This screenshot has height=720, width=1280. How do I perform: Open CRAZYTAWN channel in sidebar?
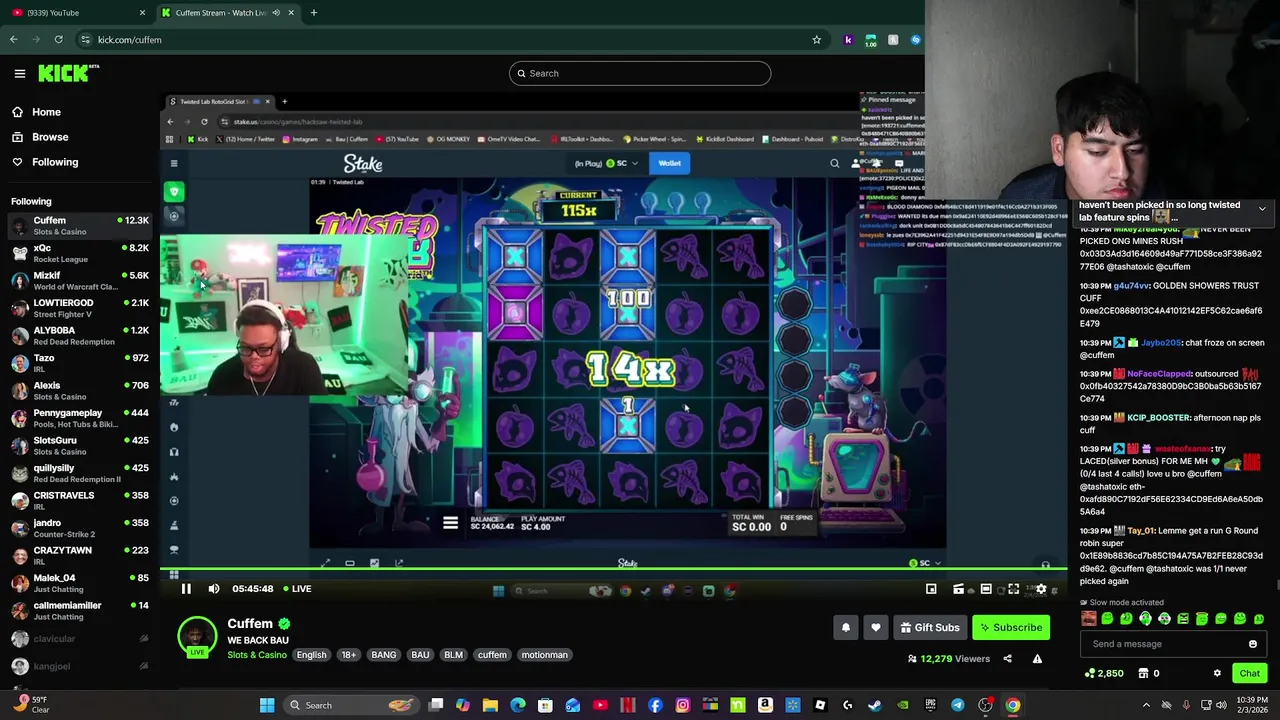click(80, 555)
